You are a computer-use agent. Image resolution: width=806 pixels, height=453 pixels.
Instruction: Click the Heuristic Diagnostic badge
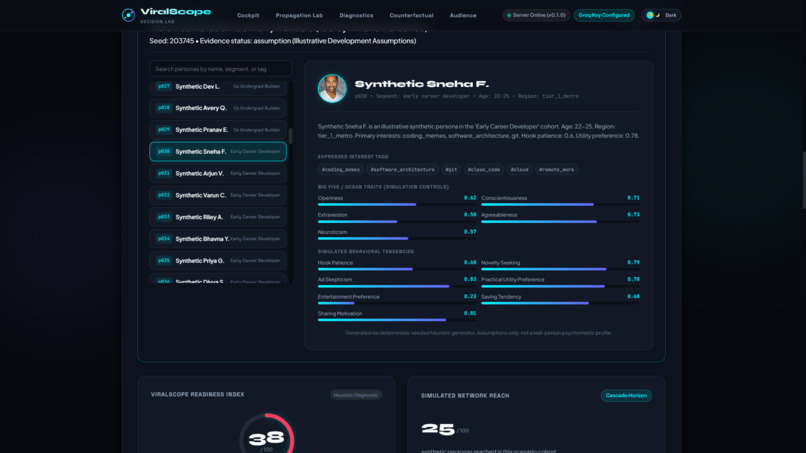355,395
